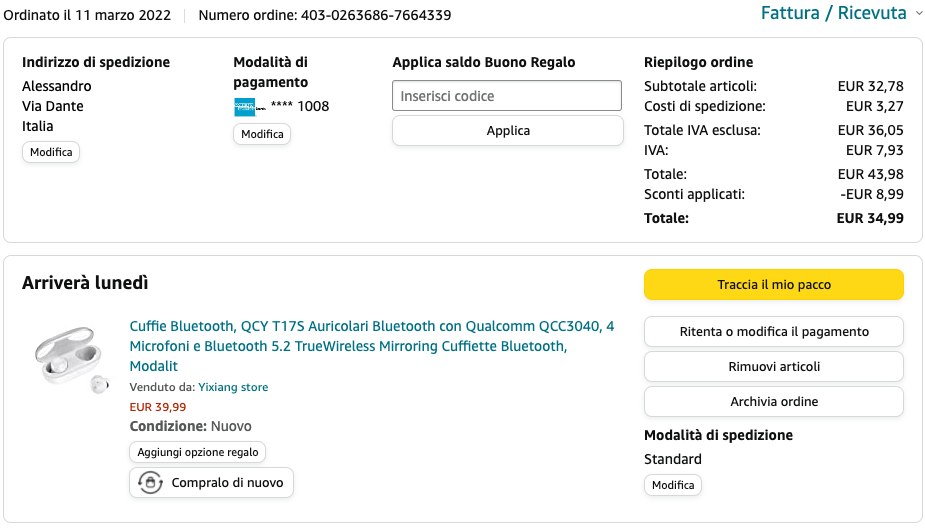Choose Rimuovi articoli button
Image resolution: width=925 pixels, height=531 pixels.
click(x=774, y=366)
